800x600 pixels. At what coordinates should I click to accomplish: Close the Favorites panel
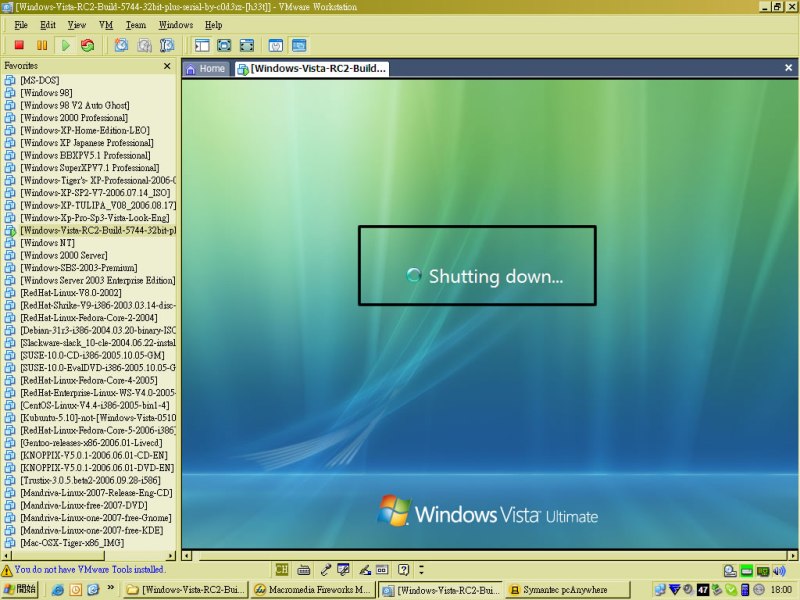167,66
